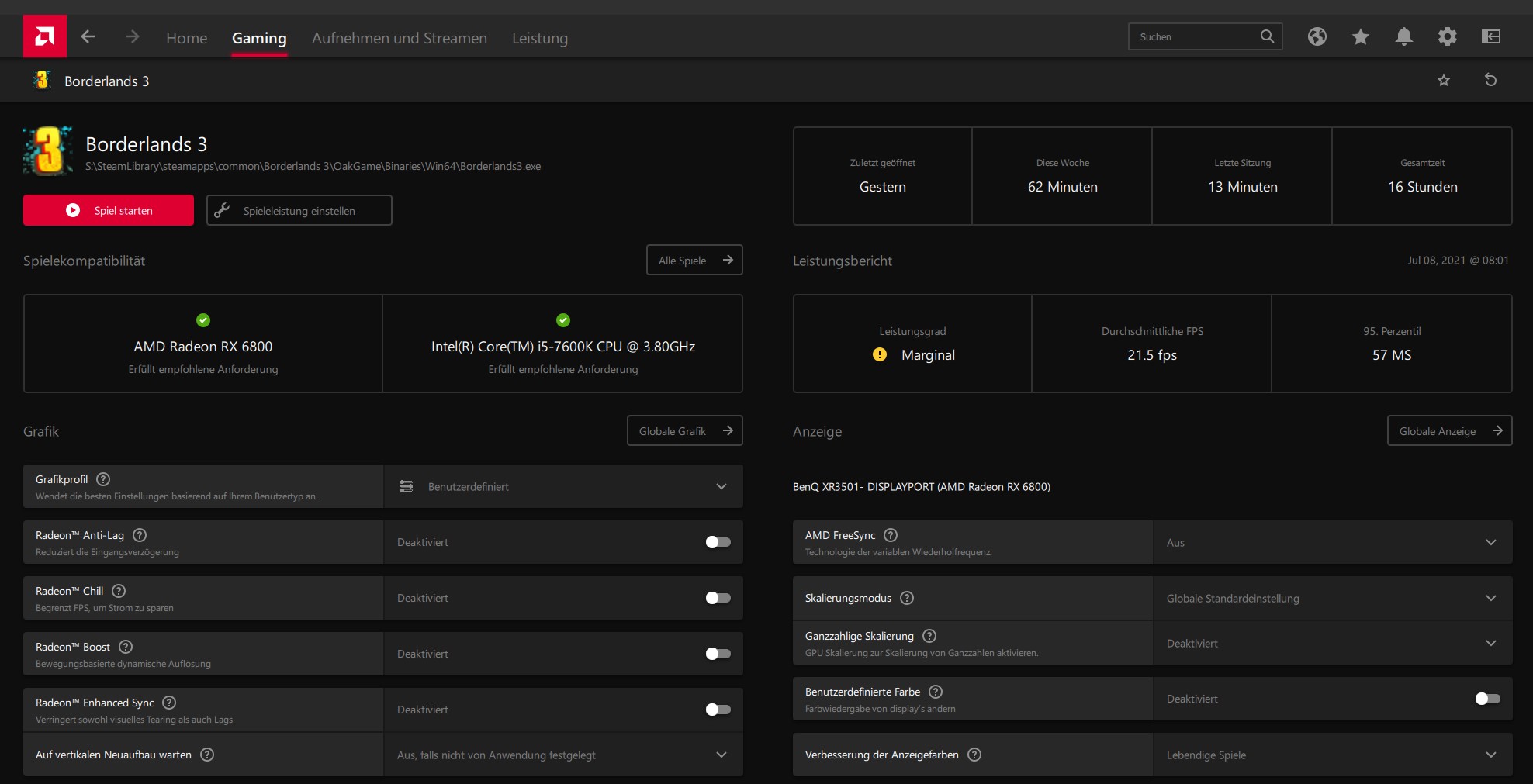Click the Marginal warning icon
Image resolution: width=1533 pixels, height=784 pixels.
click(880, 354)
